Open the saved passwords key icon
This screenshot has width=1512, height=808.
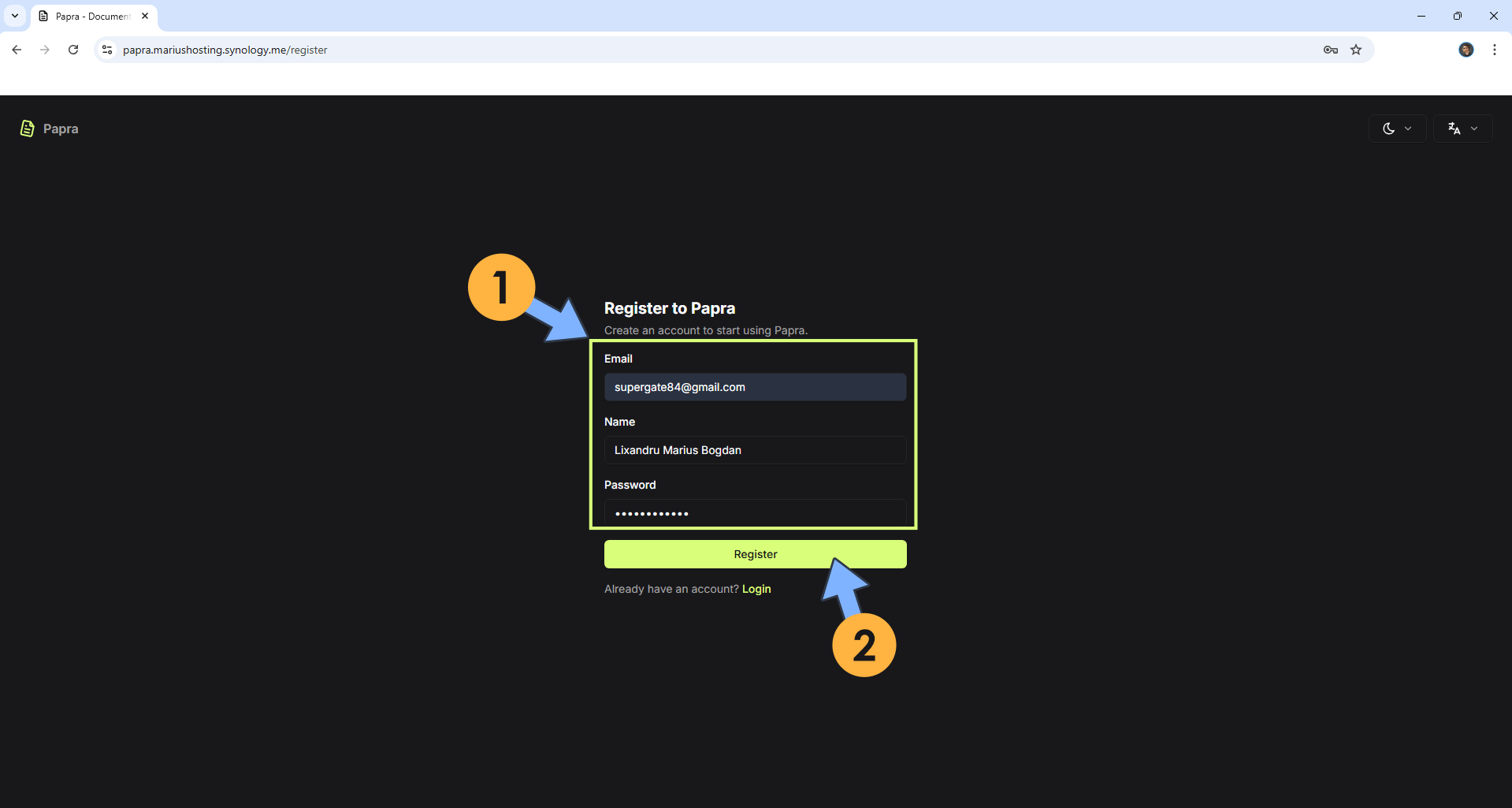coord(1330,50)
